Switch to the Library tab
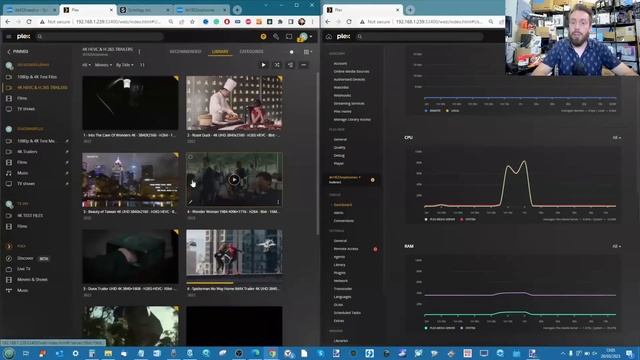This screenshot has width=640, height=360. (x=220, y=52)
